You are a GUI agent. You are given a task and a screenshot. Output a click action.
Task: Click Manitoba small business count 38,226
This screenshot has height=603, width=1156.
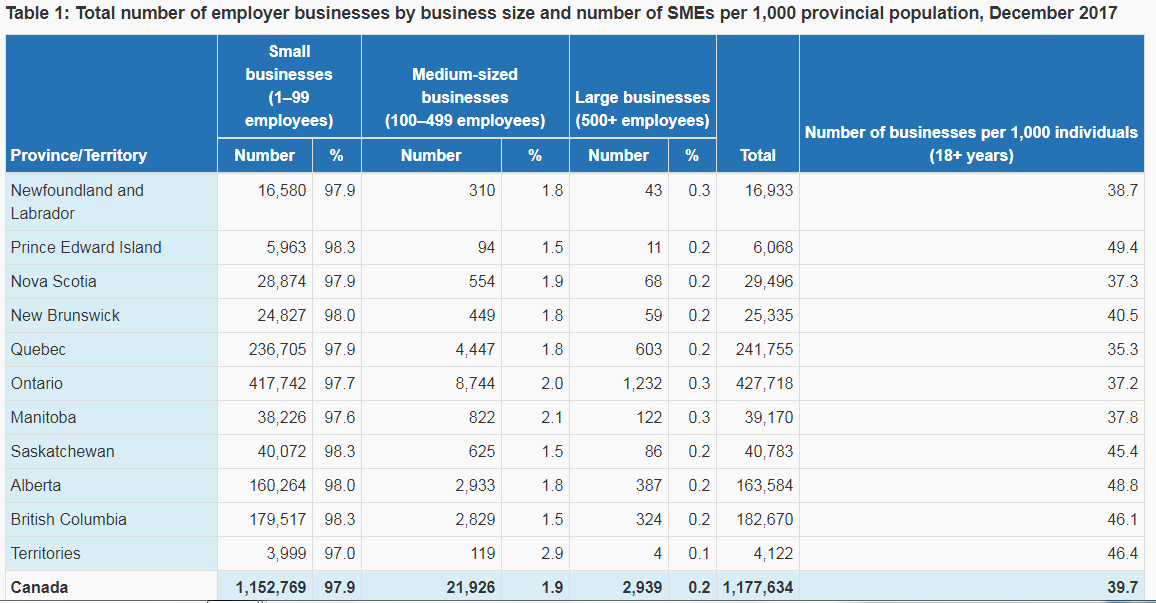click(x=282, y=417)
